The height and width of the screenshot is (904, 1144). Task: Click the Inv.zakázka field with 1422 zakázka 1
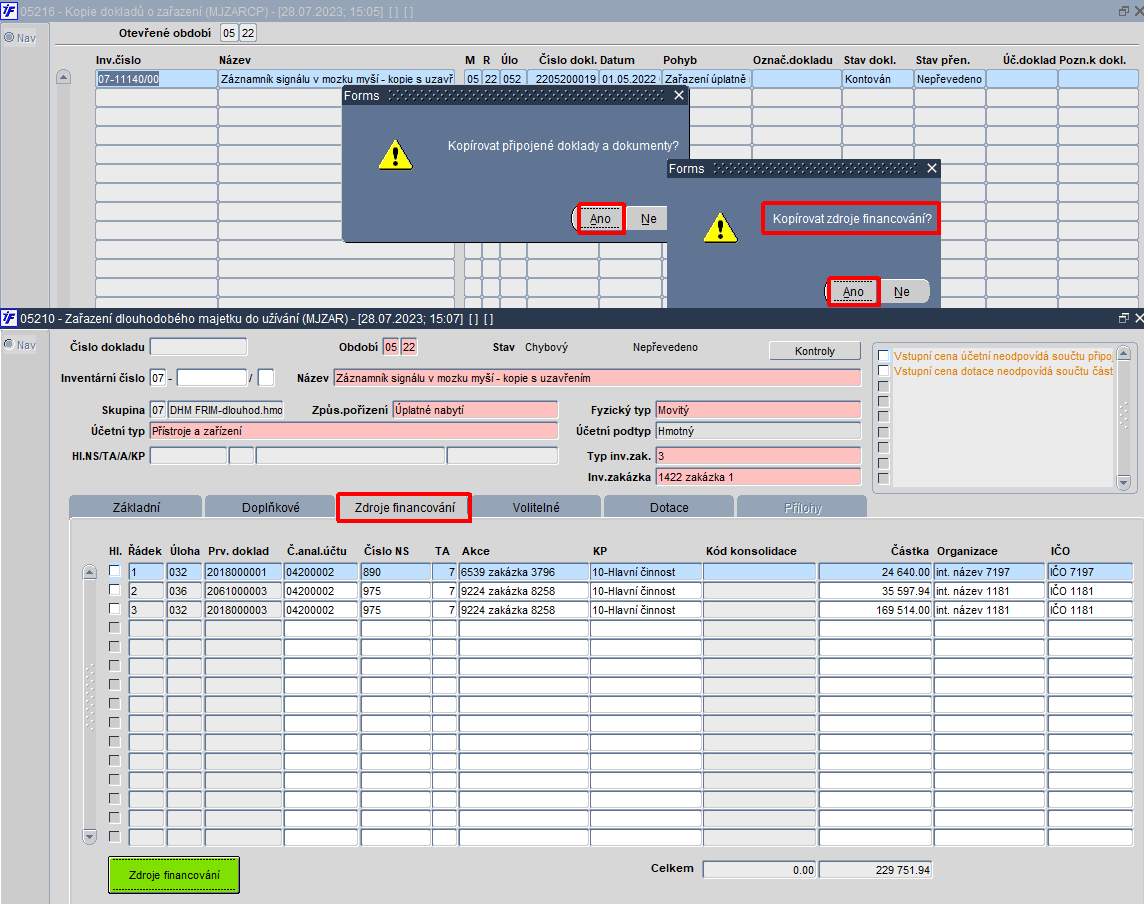(758, 477)
